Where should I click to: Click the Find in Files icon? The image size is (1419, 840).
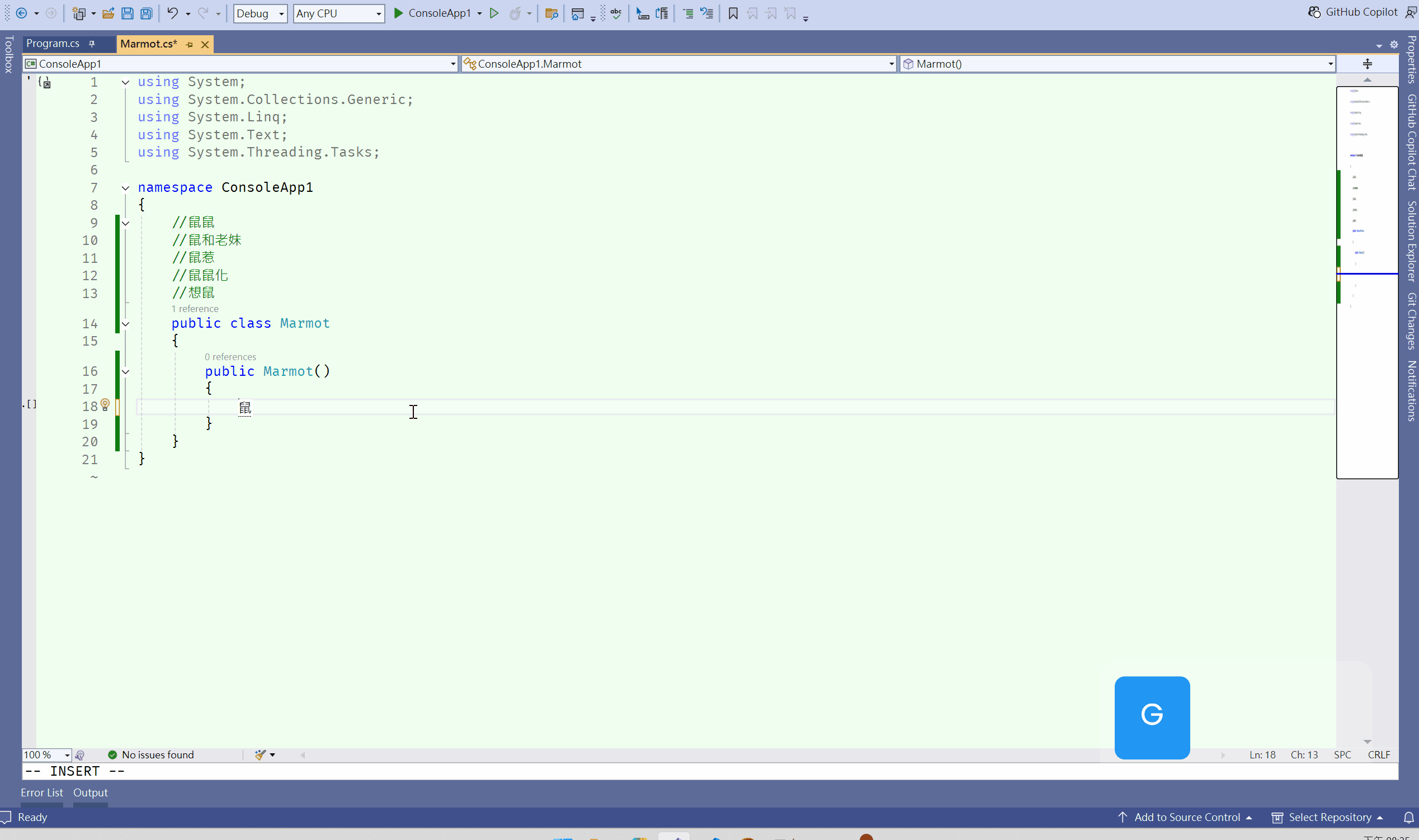pyautogui.click(x=551, y=13)
